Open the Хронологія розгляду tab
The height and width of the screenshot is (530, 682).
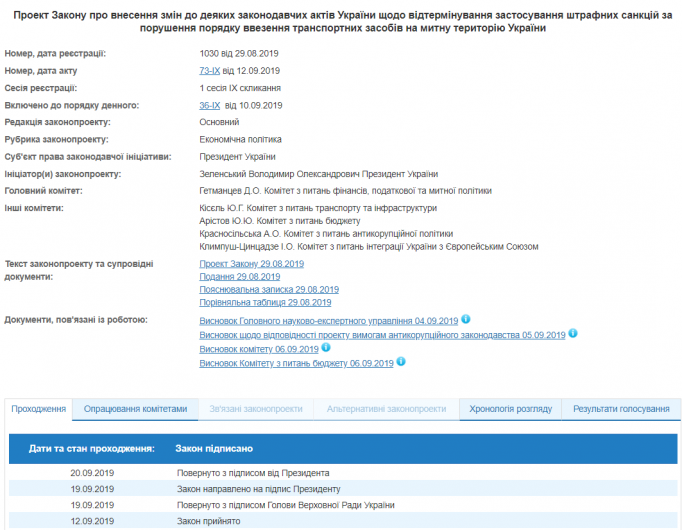click(x=510, y=409)
